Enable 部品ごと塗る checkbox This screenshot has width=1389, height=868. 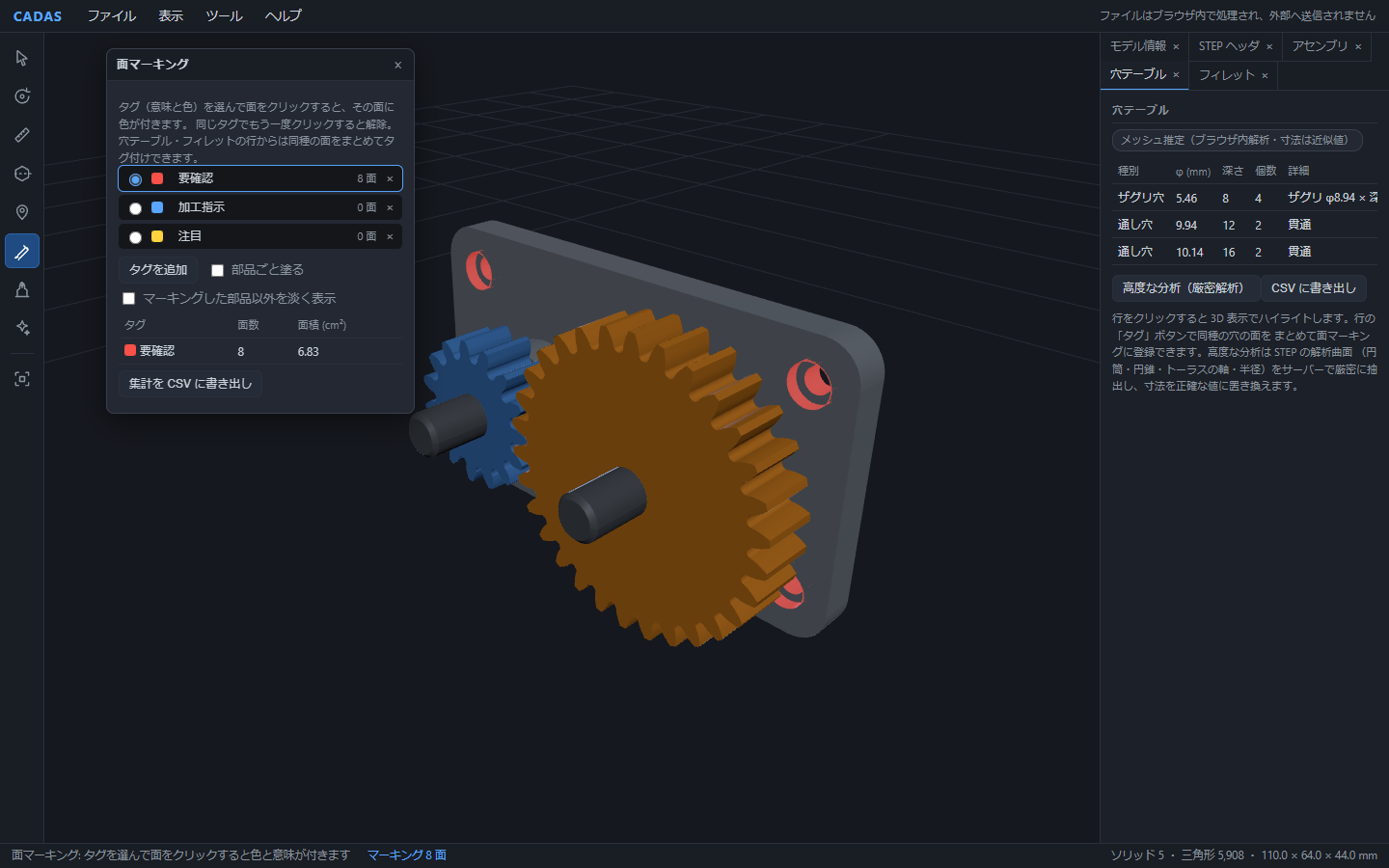pyautogui.click(x=217, y=270)
